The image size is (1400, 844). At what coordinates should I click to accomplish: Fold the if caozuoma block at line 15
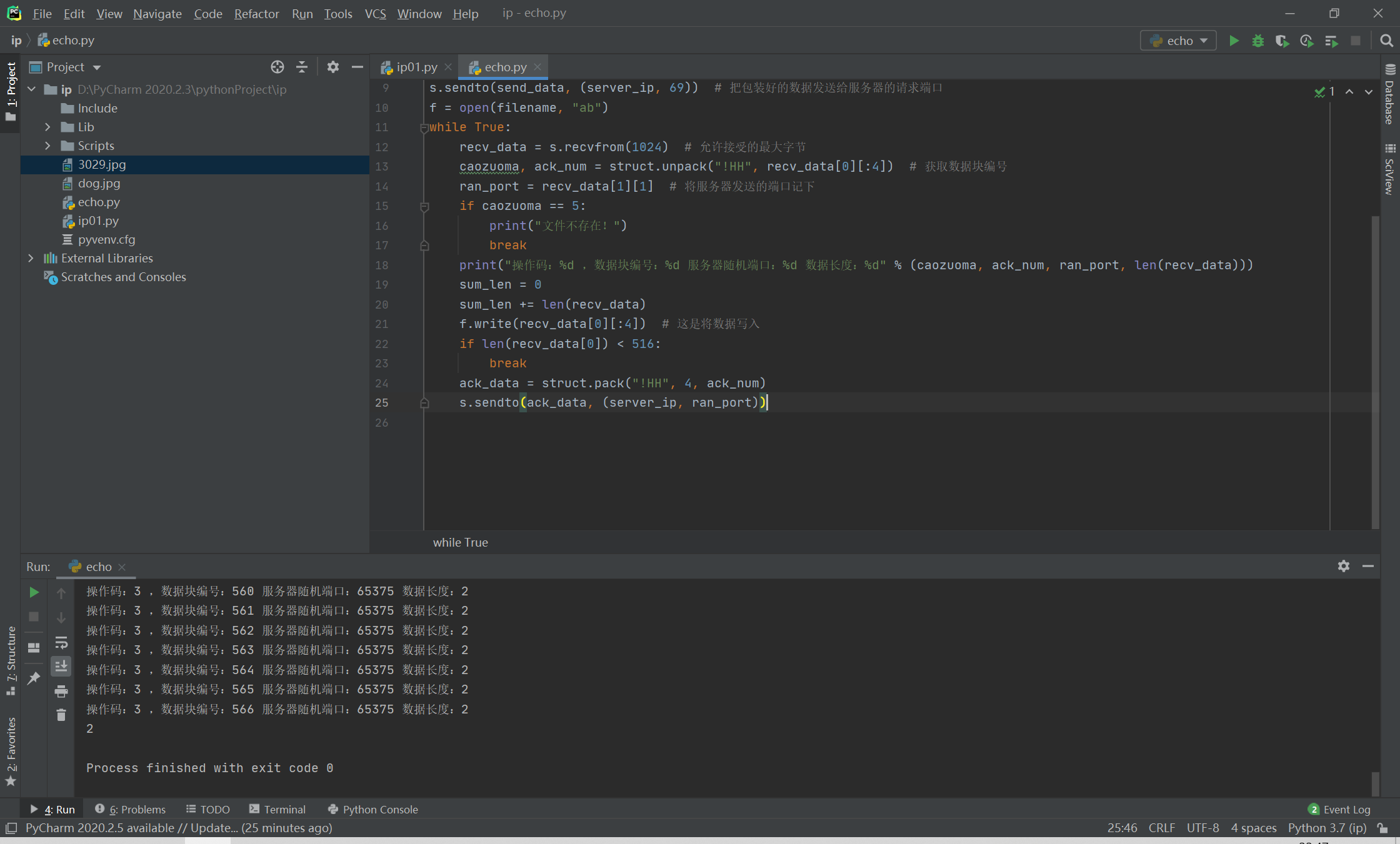[424, 206]
